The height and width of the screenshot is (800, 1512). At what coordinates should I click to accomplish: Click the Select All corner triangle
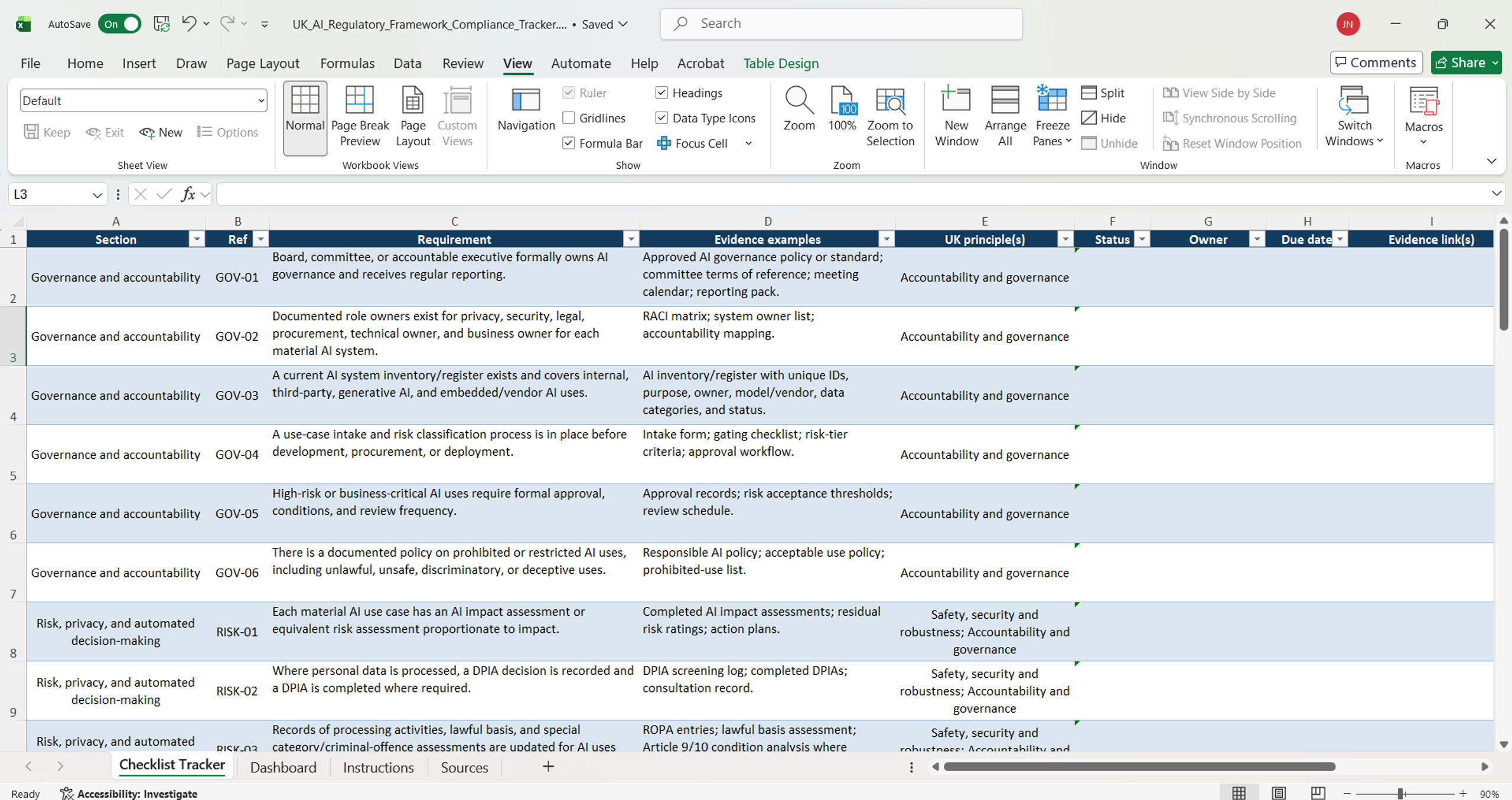18,221
